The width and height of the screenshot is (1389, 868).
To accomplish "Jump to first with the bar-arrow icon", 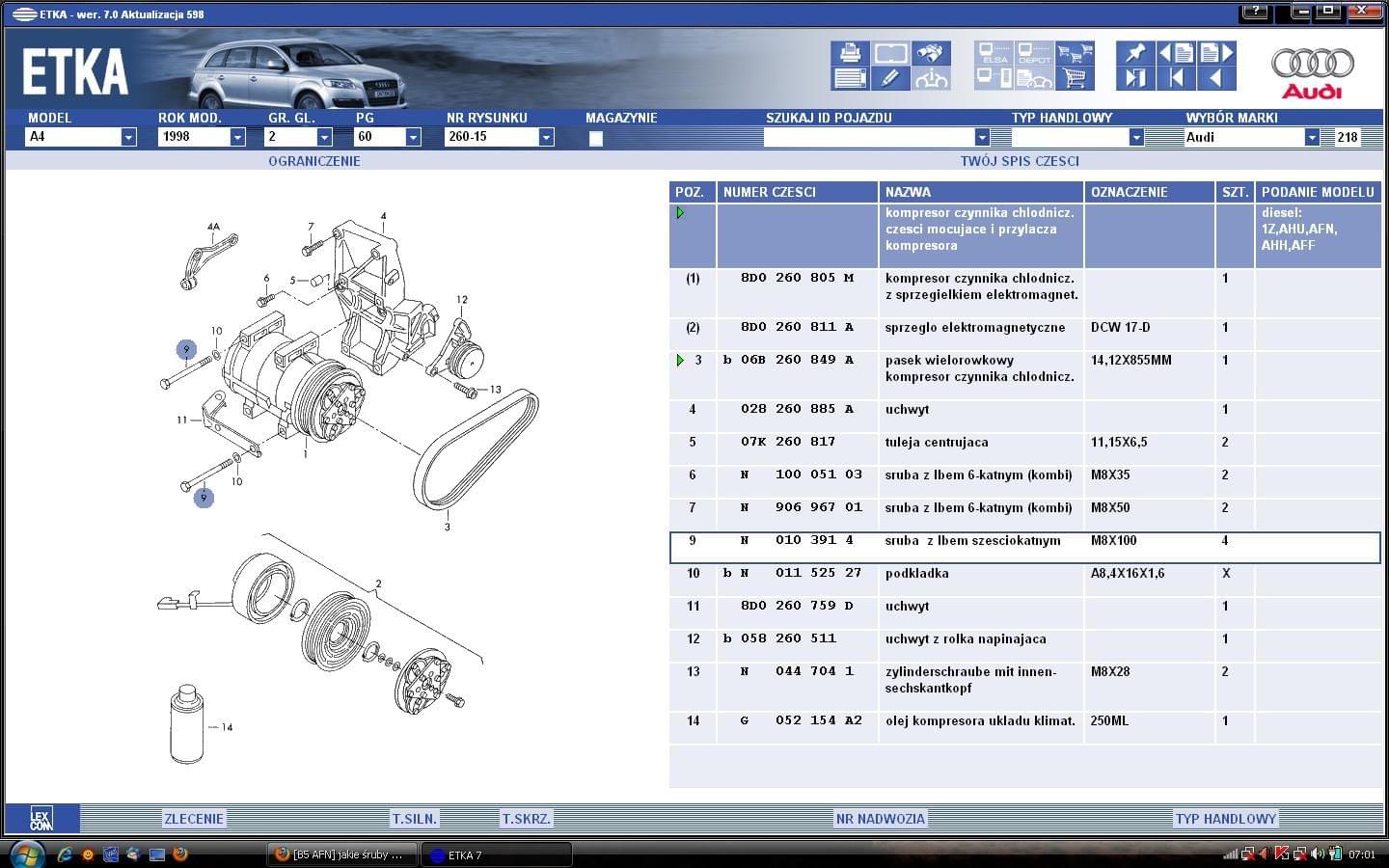I will click(1176, 78).
